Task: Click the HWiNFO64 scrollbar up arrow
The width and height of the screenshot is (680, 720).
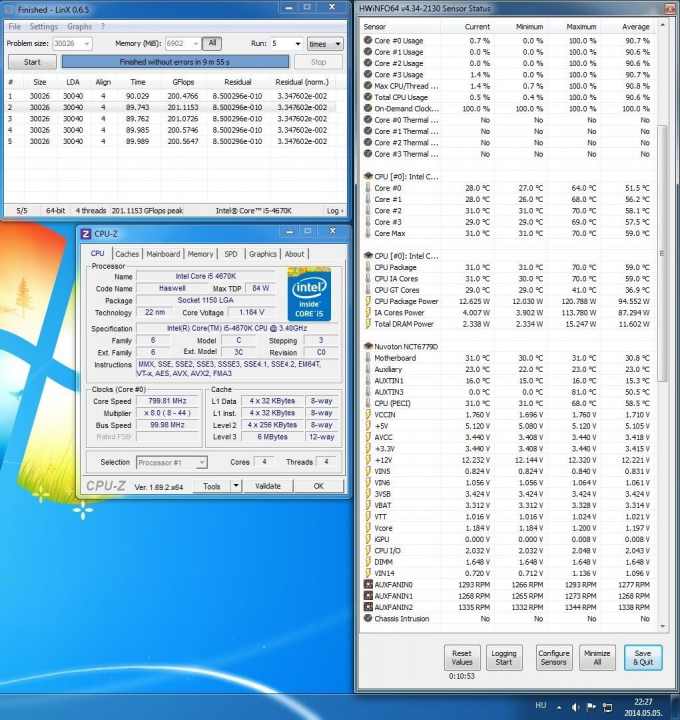Action: [x=662, y=25]
